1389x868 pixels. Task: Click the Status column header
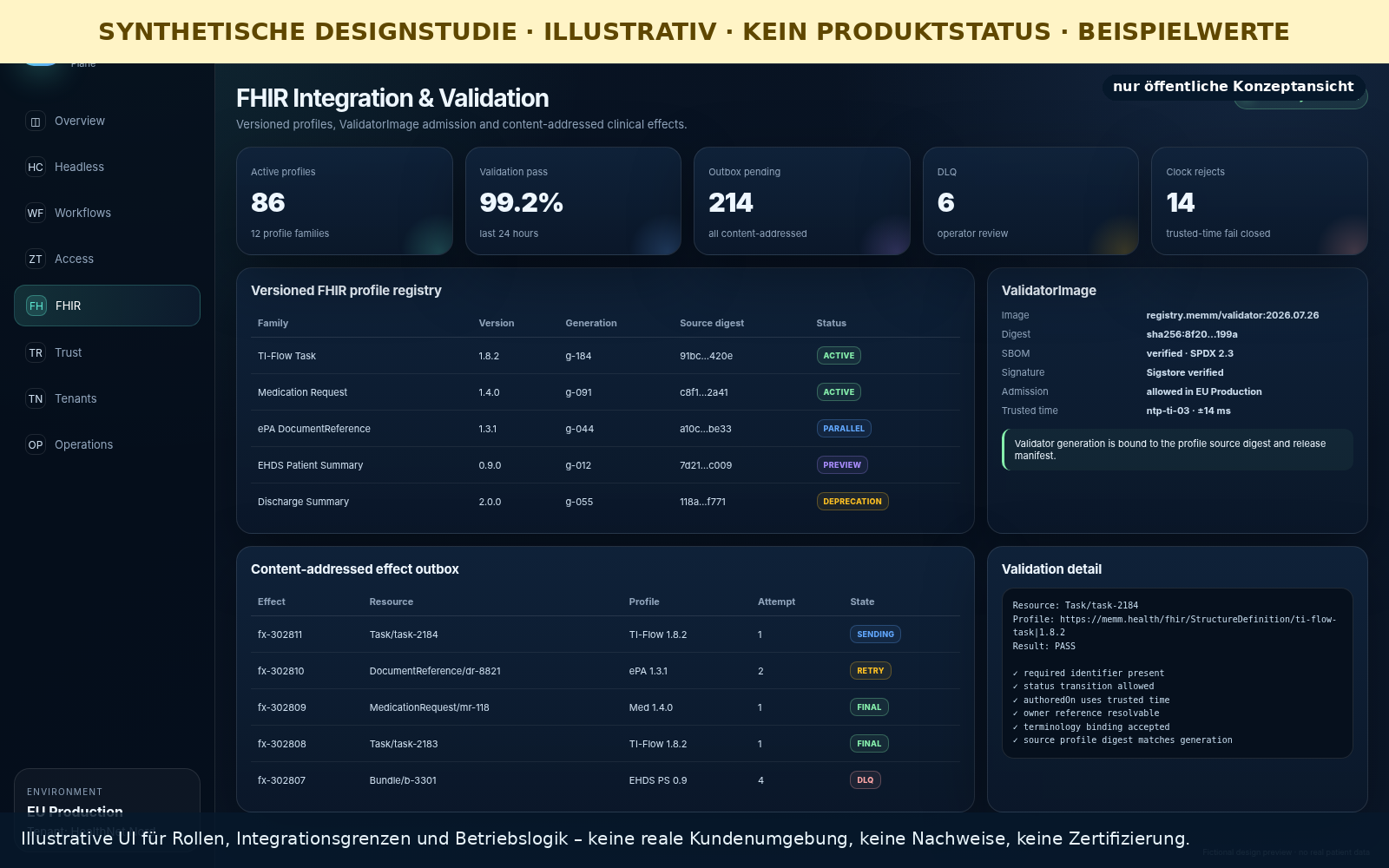coord(831,324)
